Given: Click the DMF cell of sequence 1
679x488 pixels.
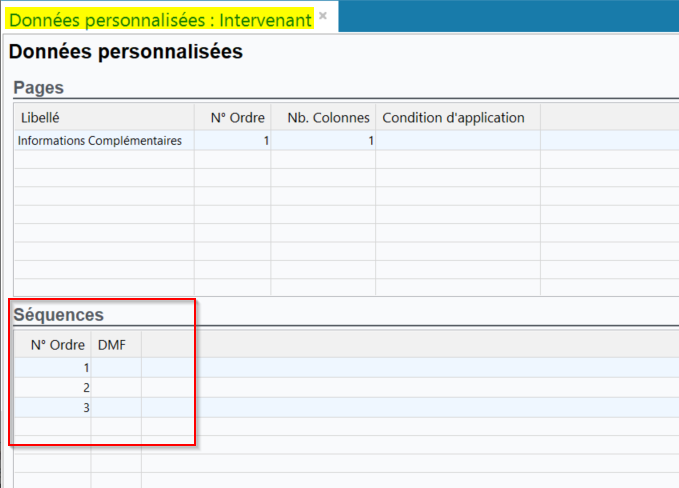Looking at the screenshot, I should [x=116, y=368].
